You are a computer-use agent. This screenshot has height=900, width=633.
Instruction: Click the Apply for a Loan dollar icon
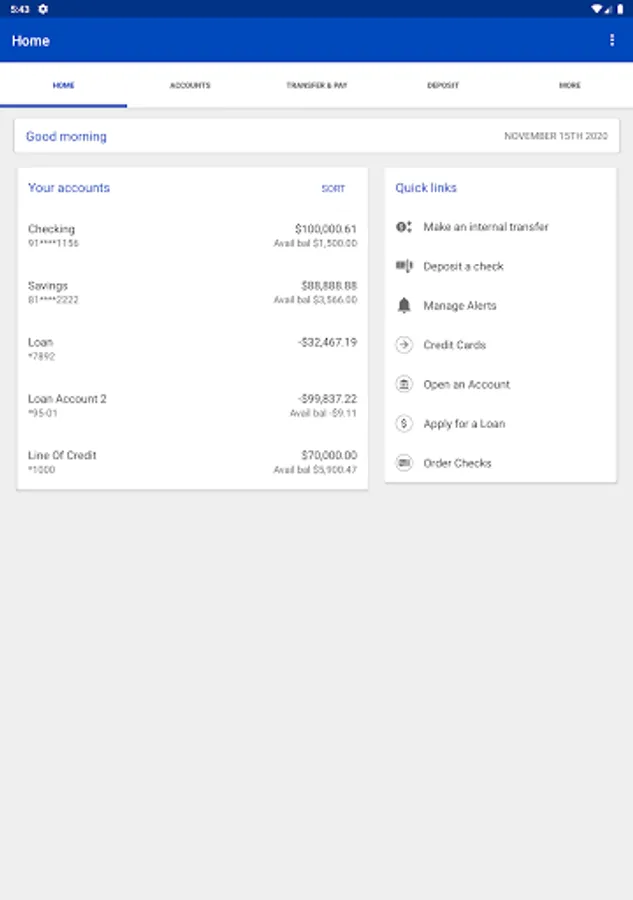click(x=404, y=424)
